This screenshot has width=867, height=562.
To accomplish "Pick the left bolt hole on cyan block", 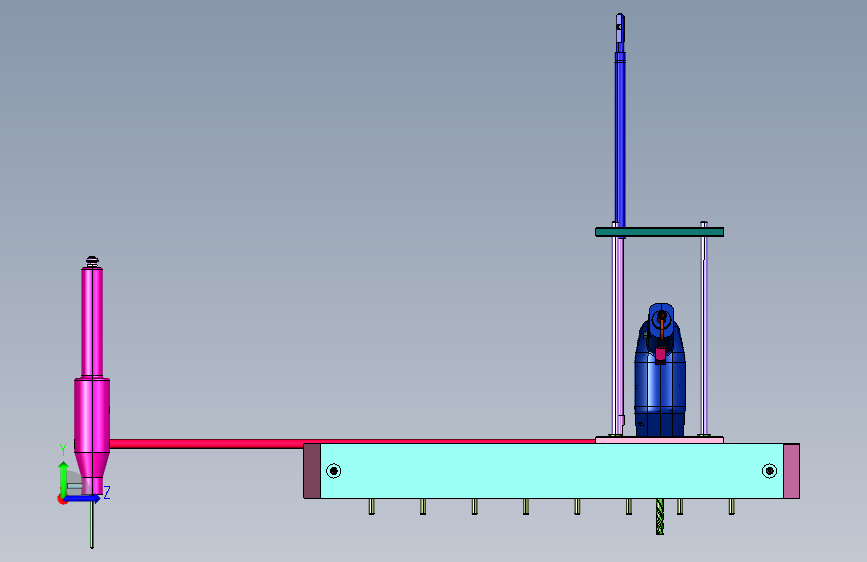I will [x=333, y=471].
